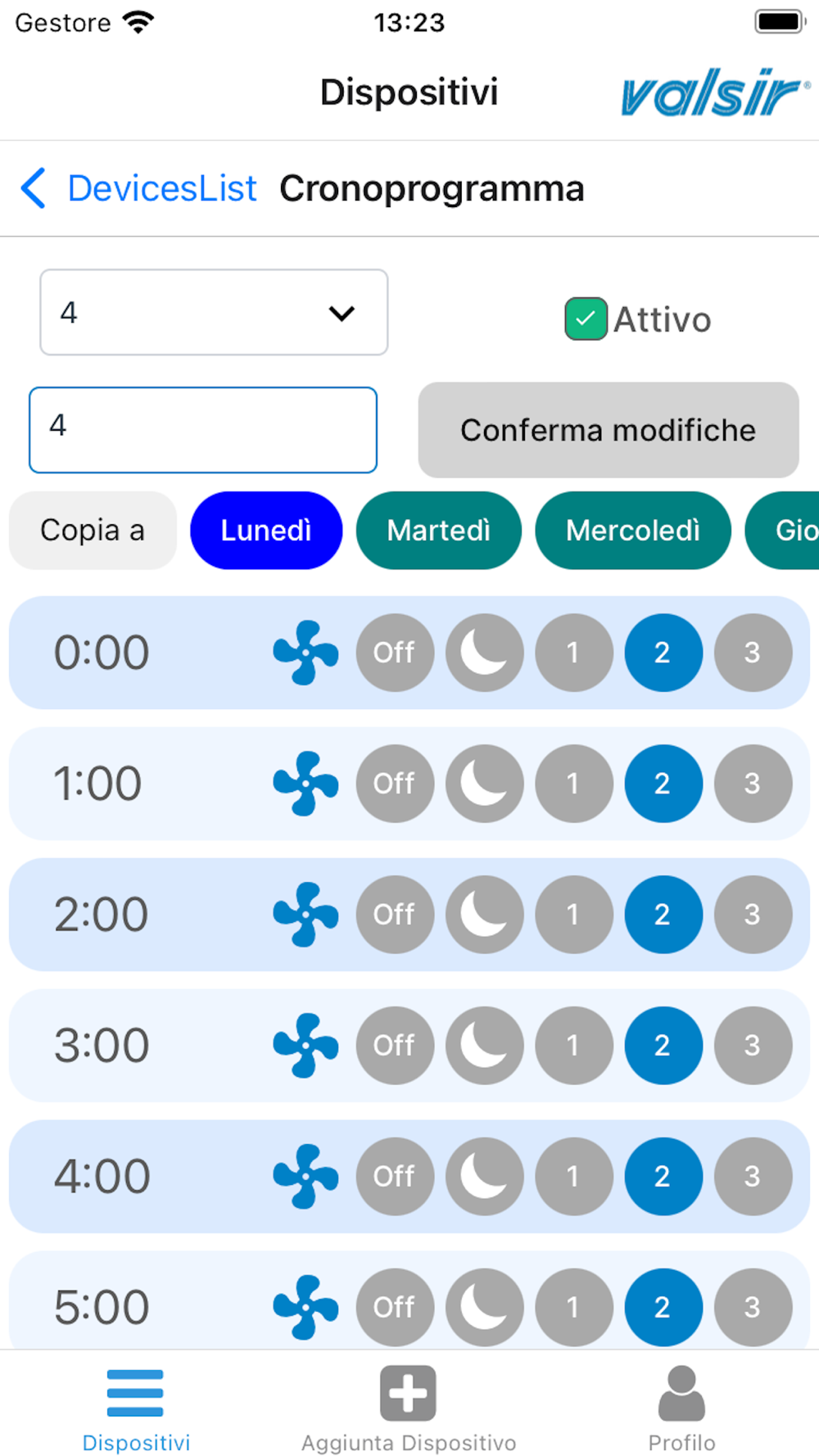Select the Lunedì day tab
The width and height of the screenshot is (819, 1456).
click(266, 531)
